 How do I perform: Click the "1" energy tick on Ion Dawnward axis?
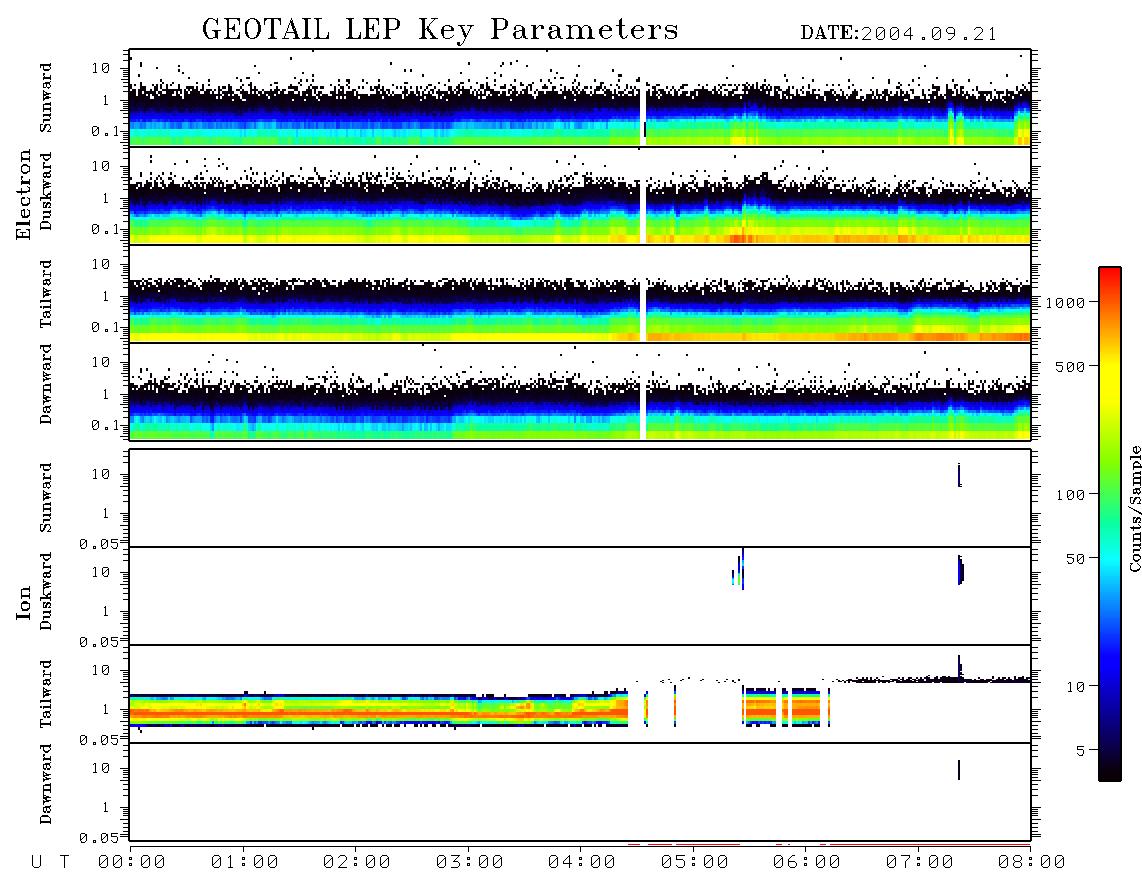[106, 807]
